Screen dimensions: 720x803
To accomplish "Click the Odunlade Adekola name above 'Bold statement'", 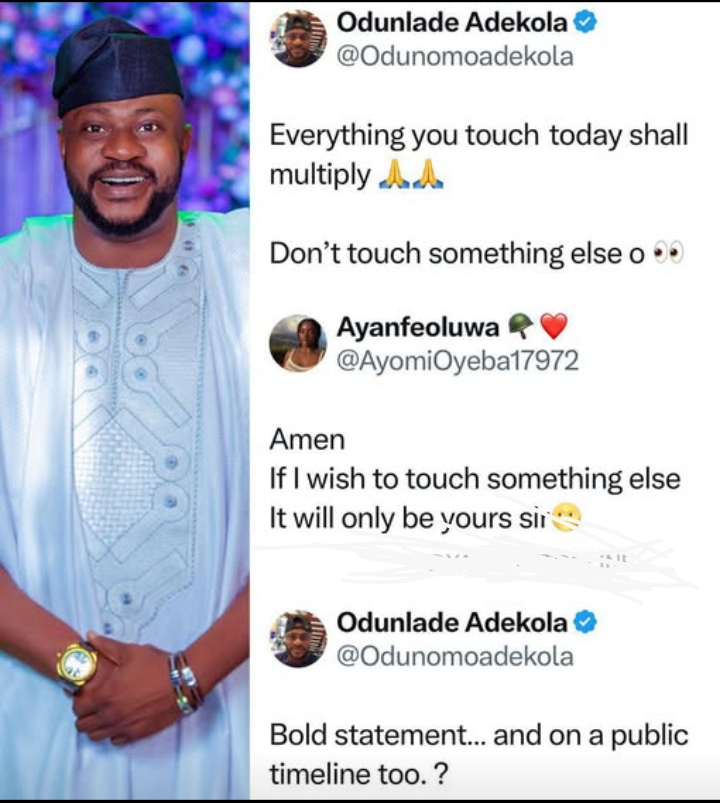I will point(453,622).
